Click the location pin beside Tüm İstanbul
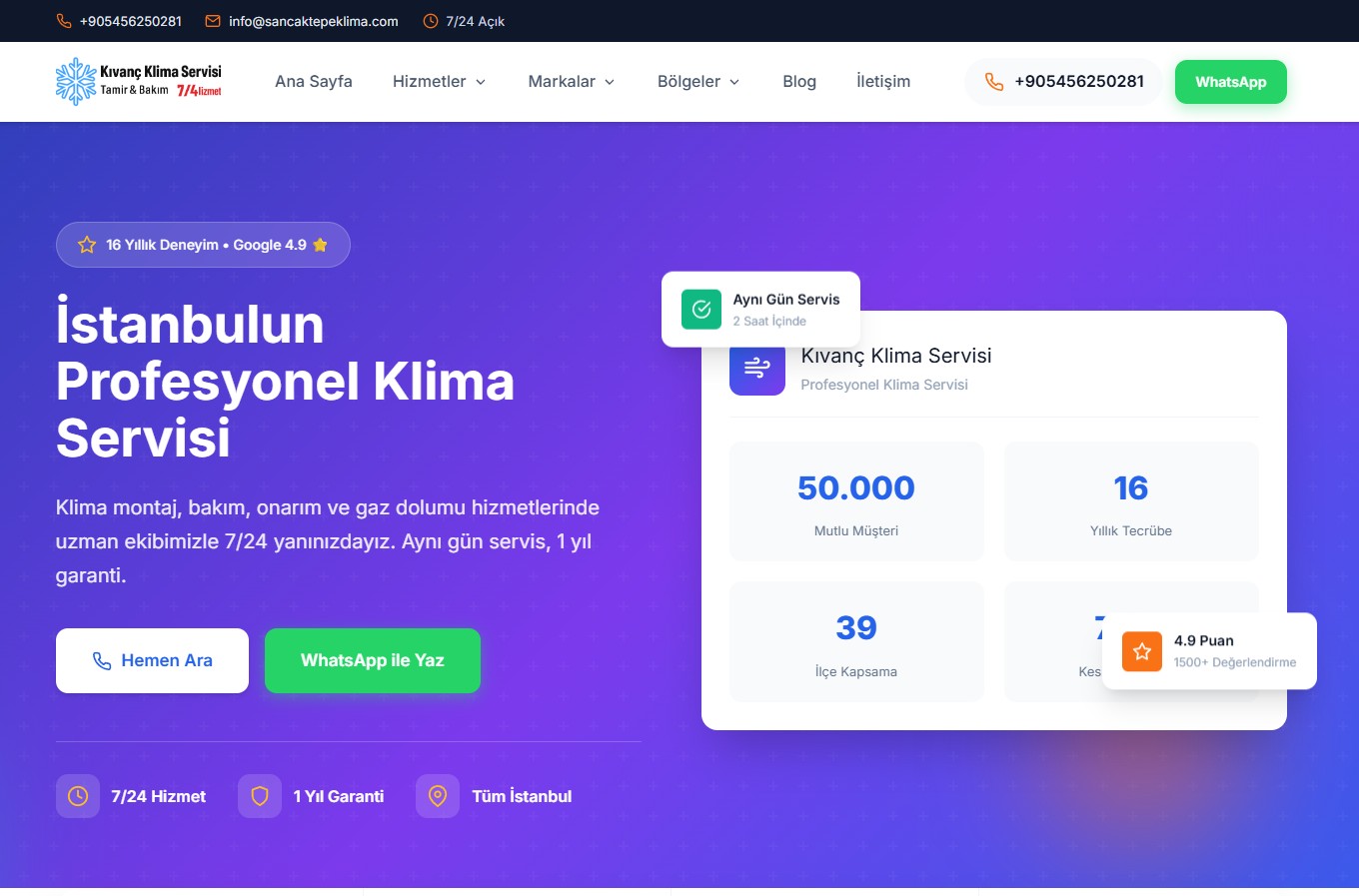The image size is (1359, 896). pyautogui.click(x=437, y=796)
